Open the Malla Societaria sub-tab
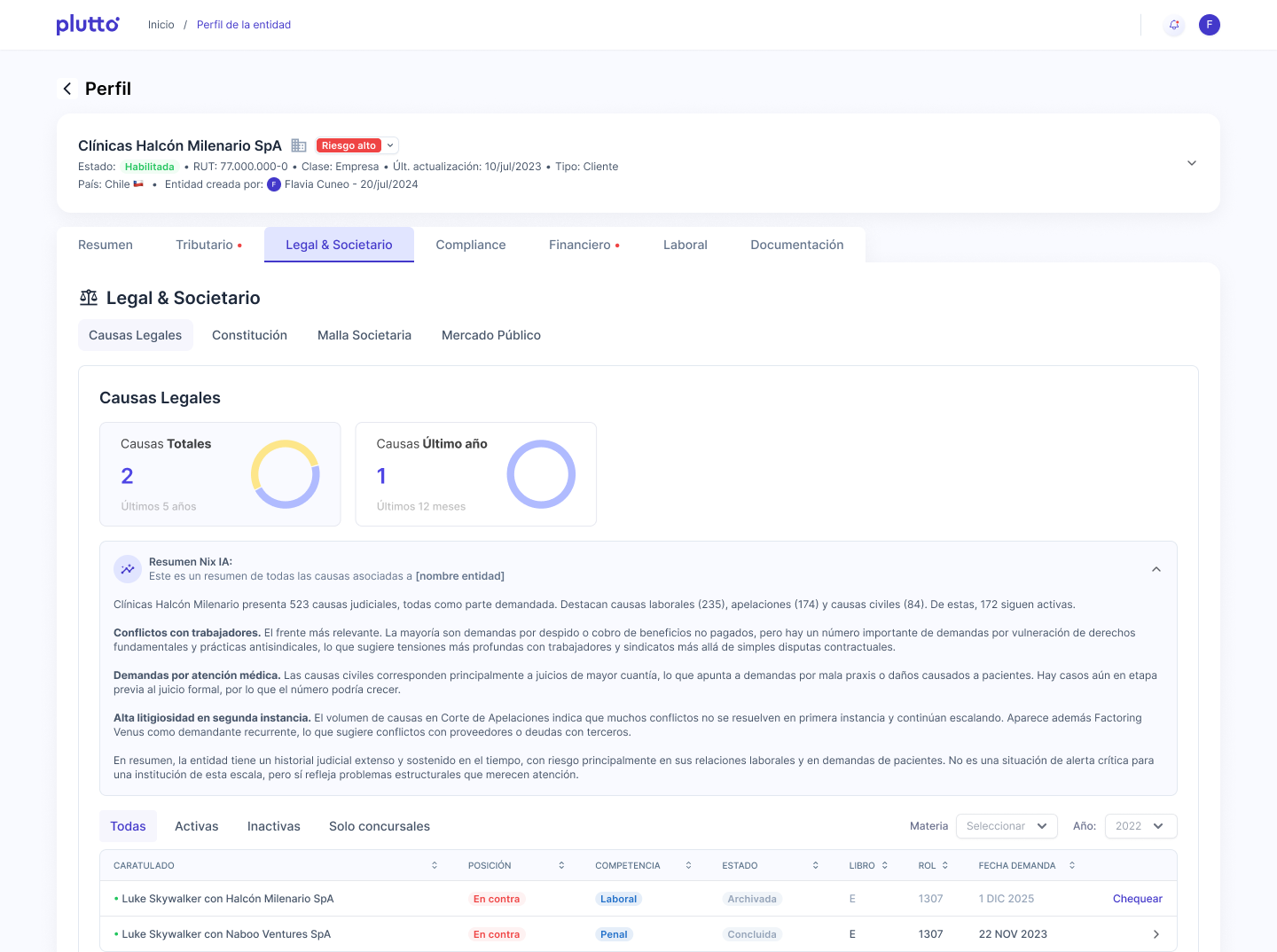Viewport: 1277px width, 952px height. pos(364,335)
